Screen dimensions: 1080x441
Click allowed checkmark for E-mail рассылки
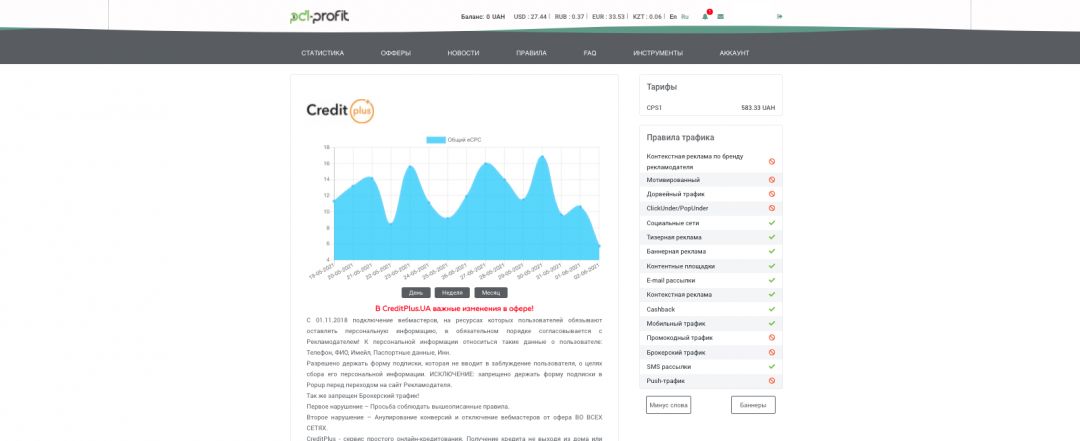(x=771, y=280)
